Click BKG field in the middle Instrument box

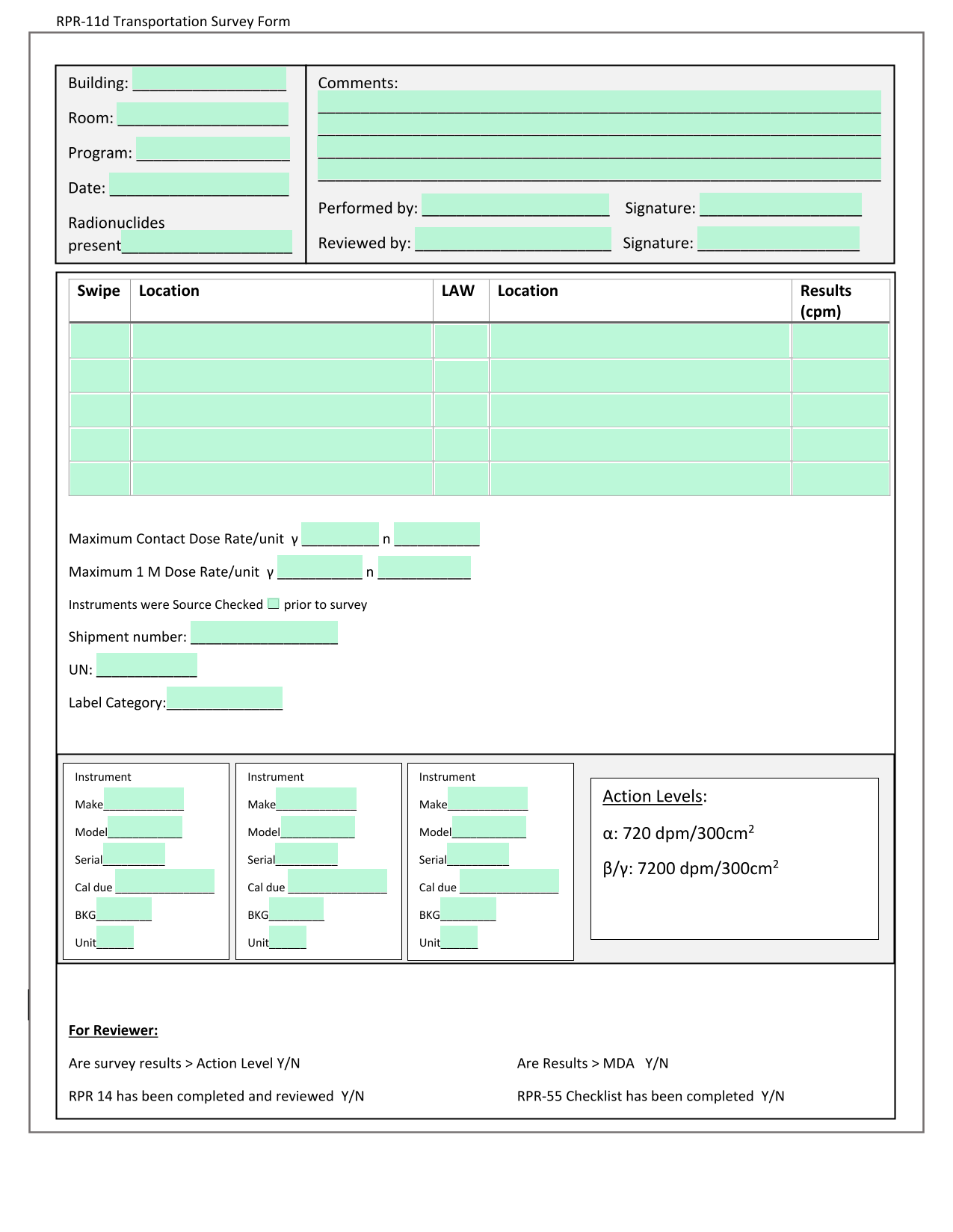[x=296, y=909]
